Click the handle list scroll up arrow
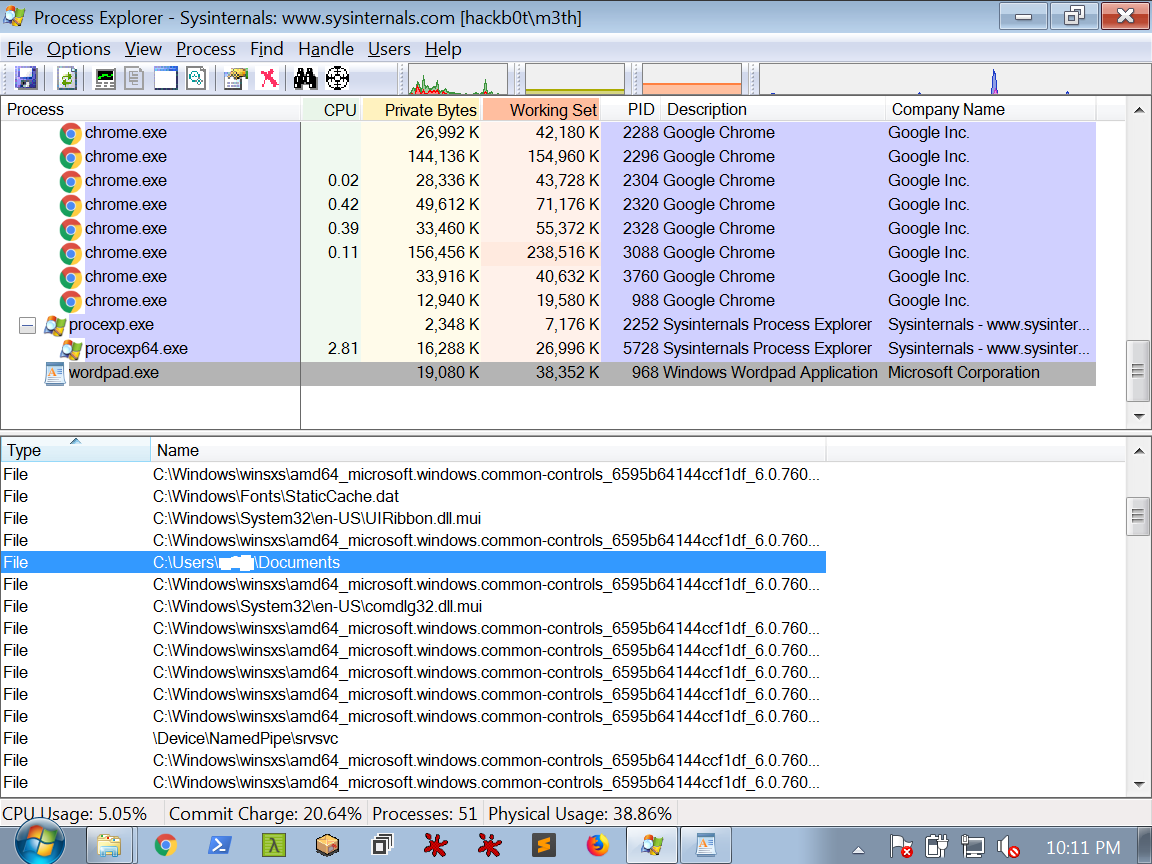The image size is (1152, 864). tap(1139, 451)
